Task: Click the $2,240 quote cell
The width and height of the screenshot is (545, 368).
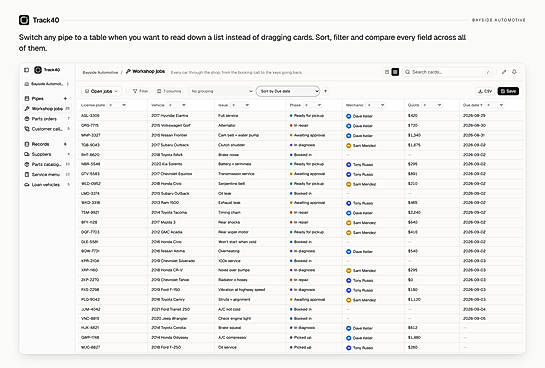Action: pyautogui.click(x=414, y=212)
